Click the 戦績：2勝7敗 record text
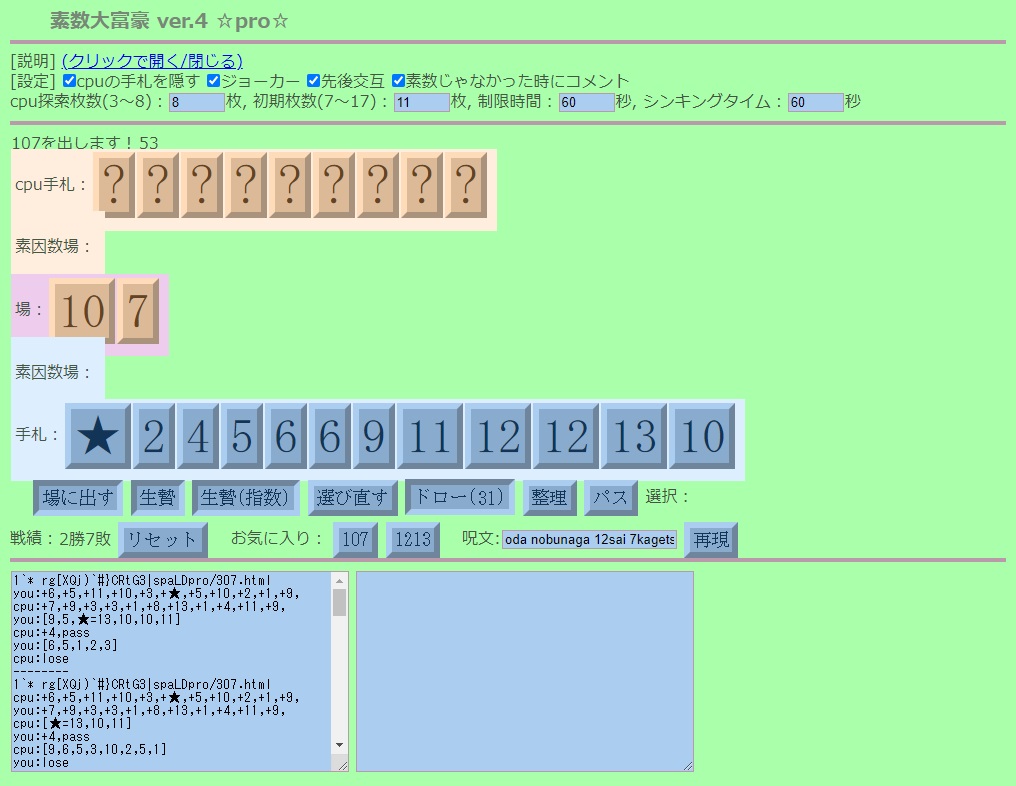Screen dimensions: 1016x786 coord(61,539)
